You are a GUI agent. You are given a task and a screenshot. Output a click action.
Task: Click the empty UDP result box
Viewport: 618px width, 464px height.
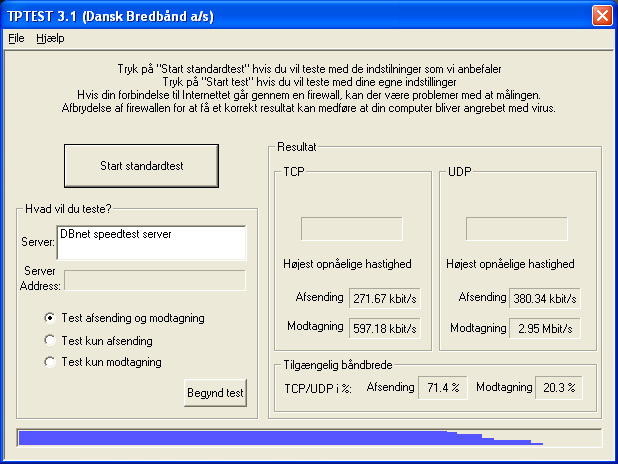pyautogui.click(x=517, y=229)
